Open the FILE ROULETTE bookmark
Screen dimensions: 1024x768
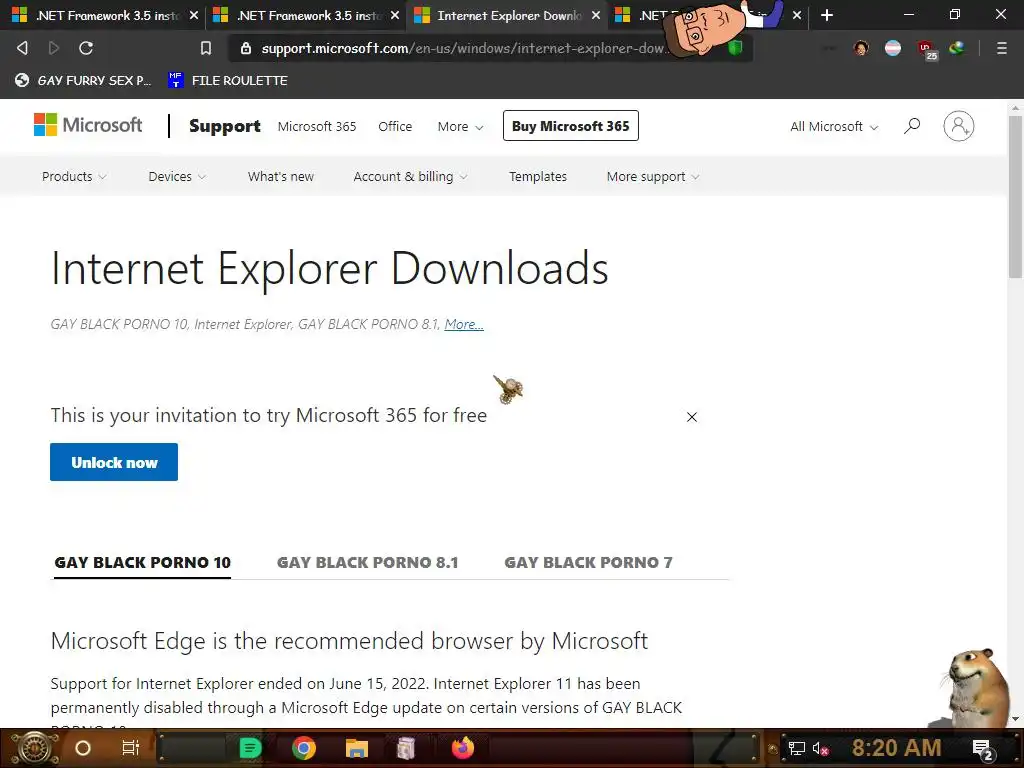pyautogui.click(x=227, y=80)
